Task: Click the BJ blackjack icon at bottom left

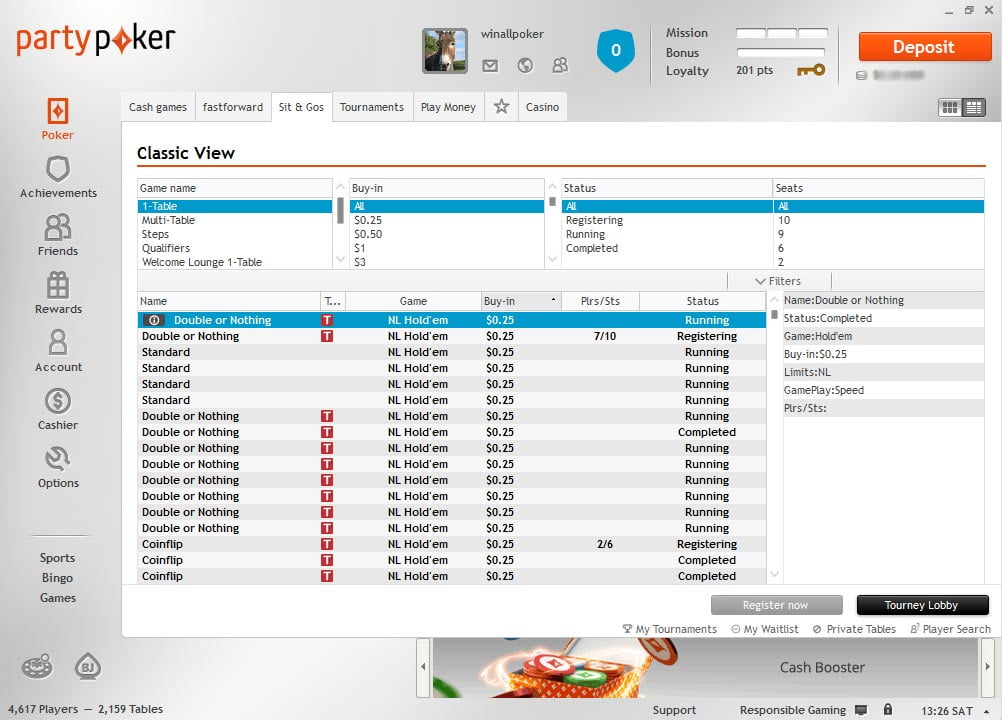Action: 88,667
